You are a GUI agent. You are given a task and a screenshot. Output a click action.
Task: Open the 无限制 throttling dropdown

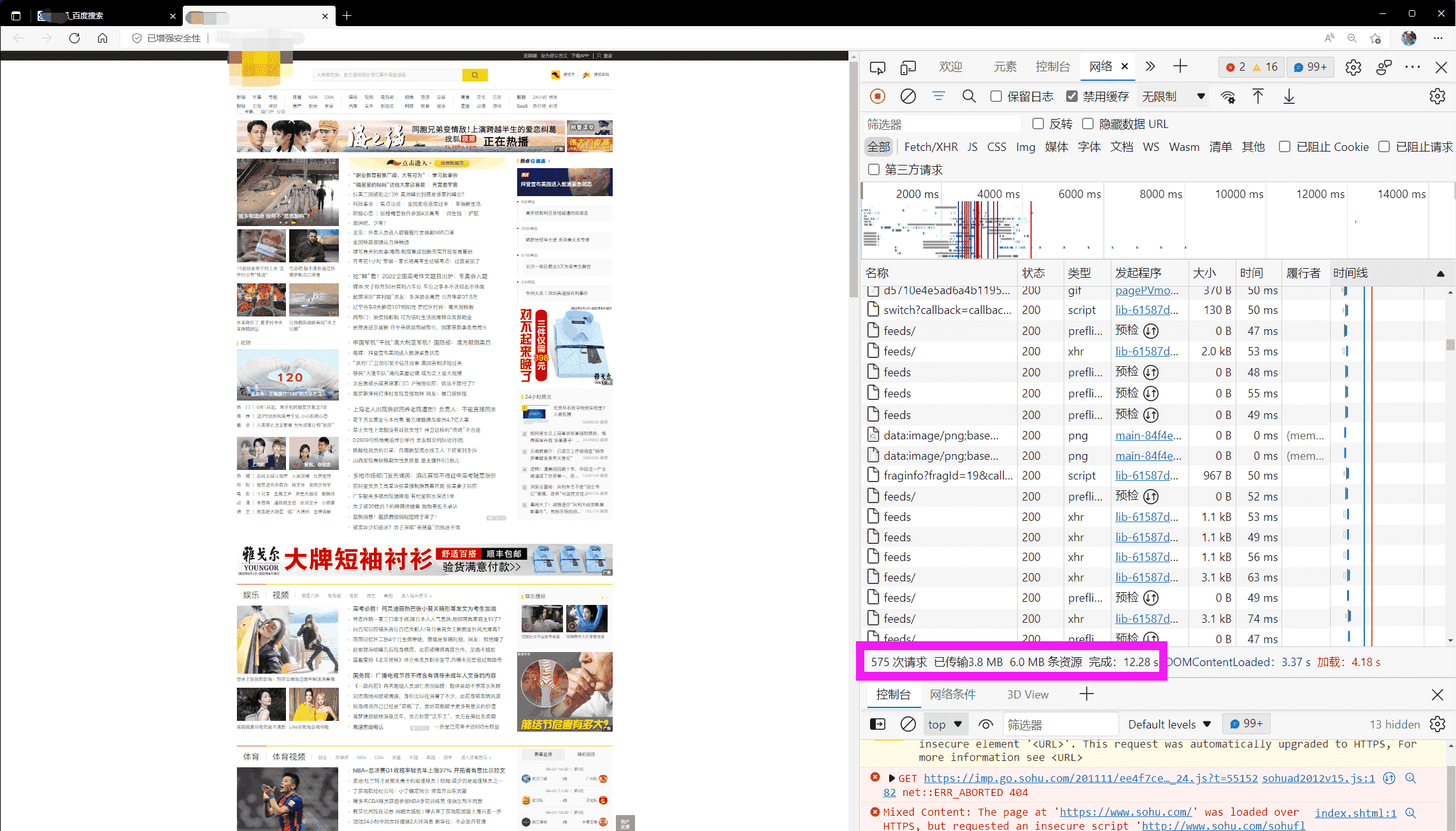(x=1172, y=96)
